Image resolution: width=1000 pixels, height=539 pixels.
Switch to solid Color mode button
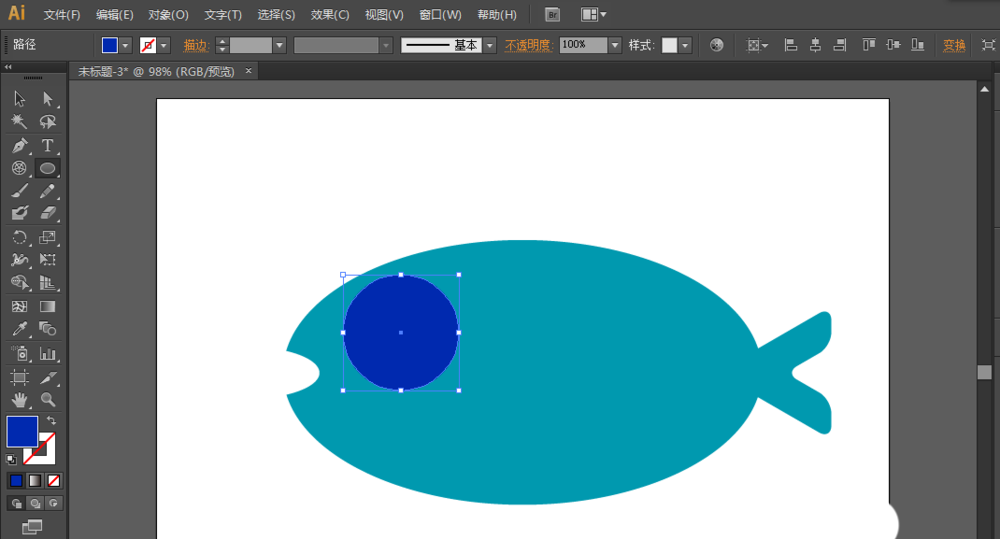pos(16,480)
